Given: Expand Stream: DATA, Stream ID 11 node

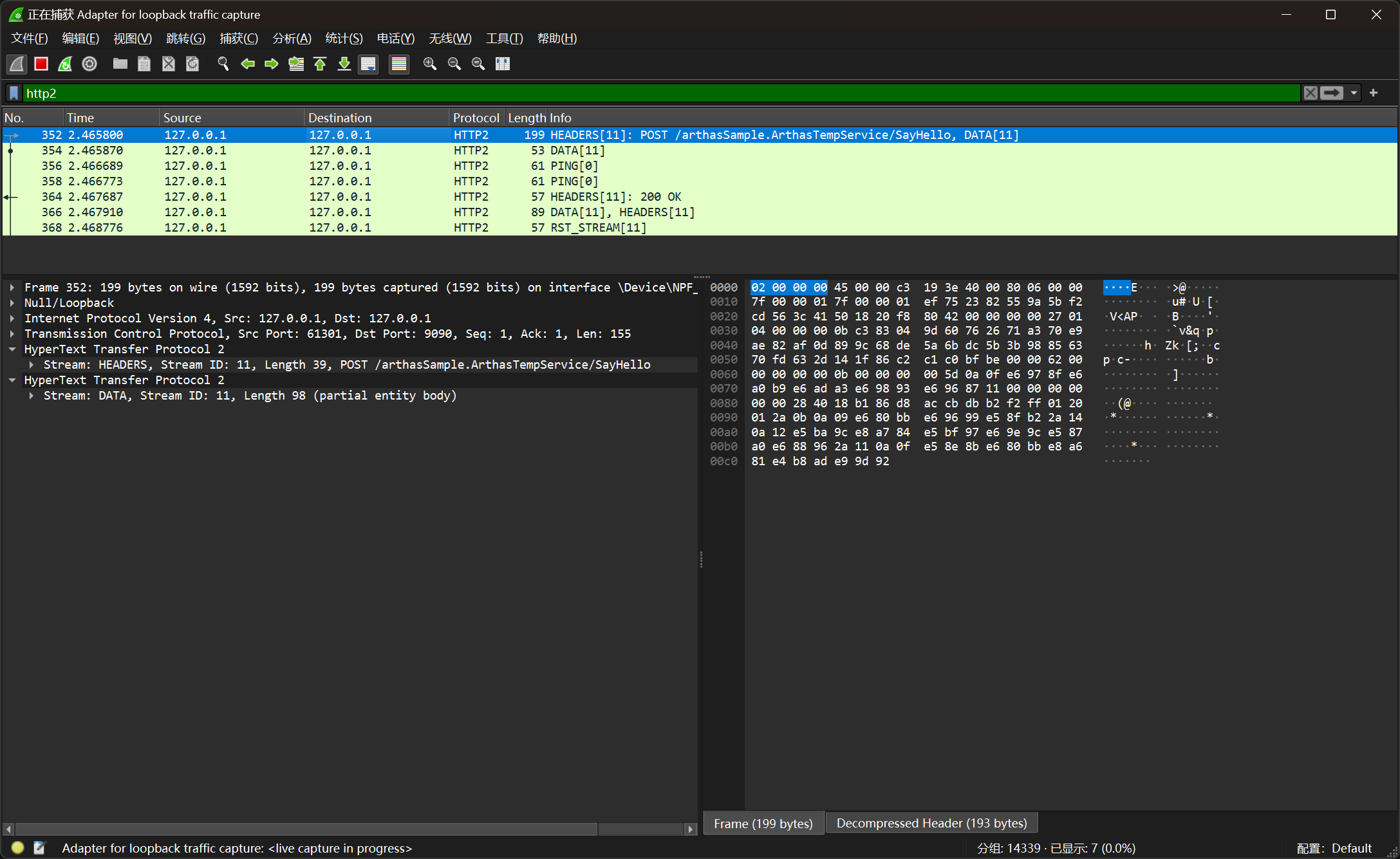Looking at the screenshot, I should pyautogui.click(x=31, y=396).
